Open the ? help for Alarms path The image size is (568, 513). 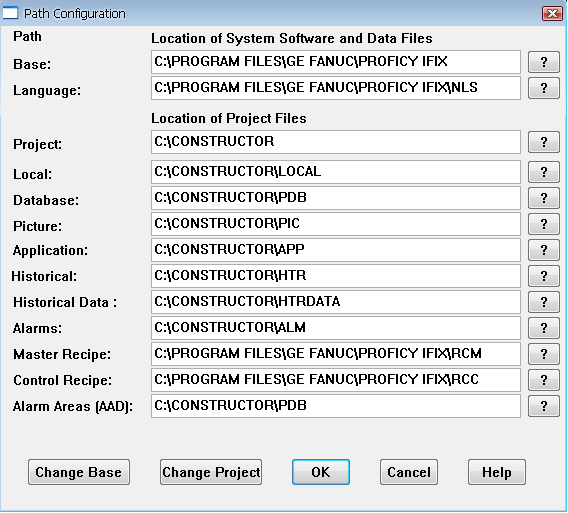click(544, 328)
